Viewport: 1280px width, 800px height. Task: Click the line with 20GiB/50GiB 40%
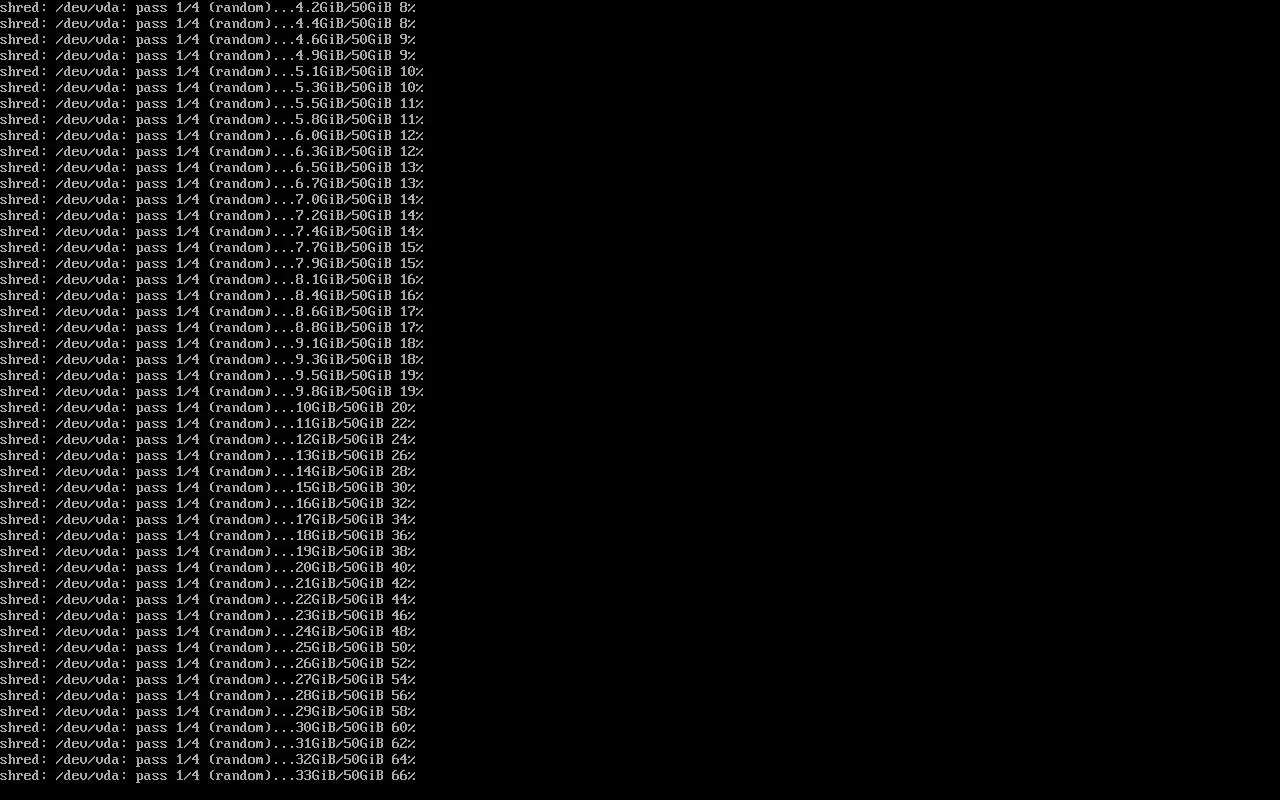click(208, 568)
